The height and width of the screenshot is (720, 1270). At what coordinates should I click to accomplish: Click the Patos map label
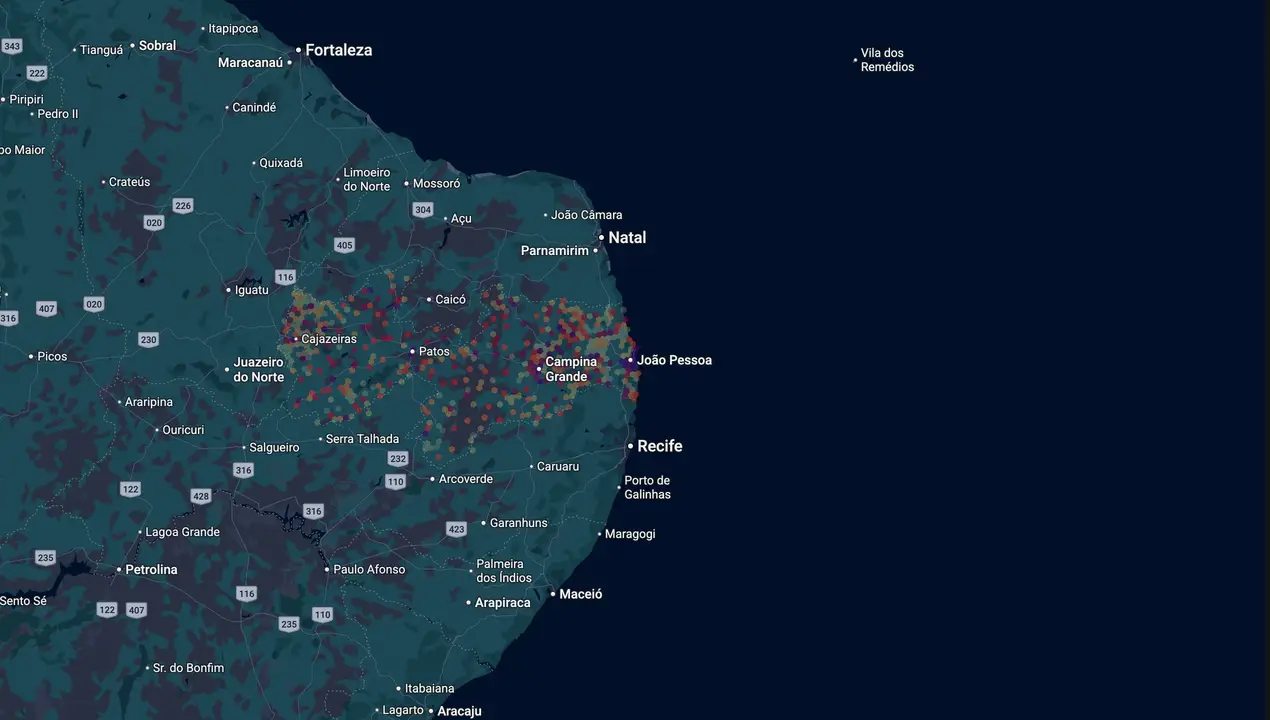point(434,352)
